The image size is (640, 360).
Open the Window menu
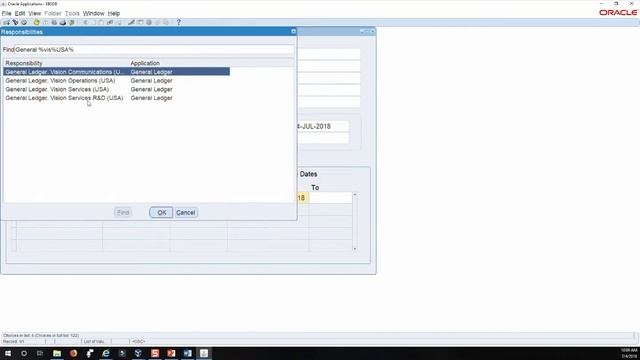coord(93,13)
